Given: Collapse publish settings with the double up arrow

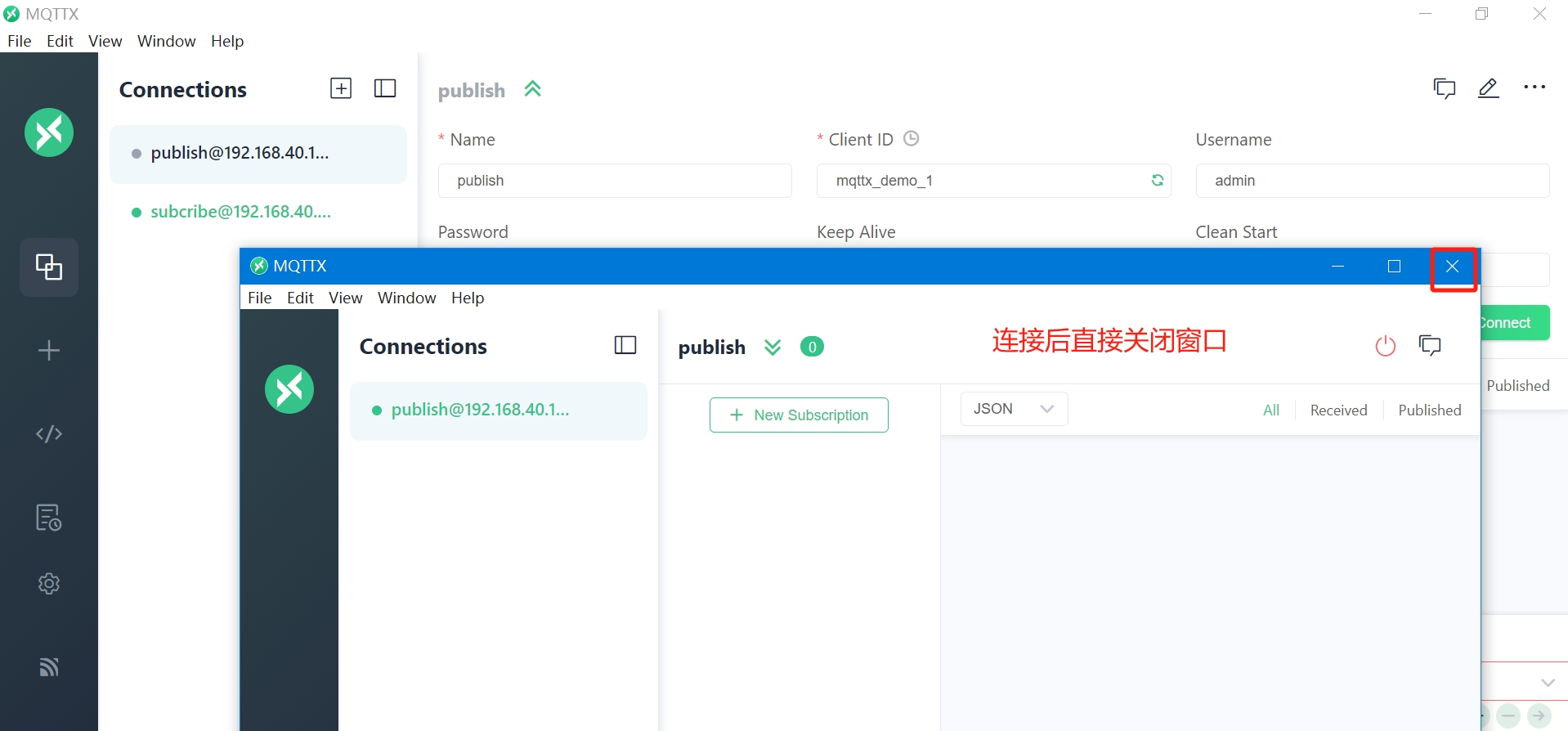Looking at the screenshot, I should (533, 89).
